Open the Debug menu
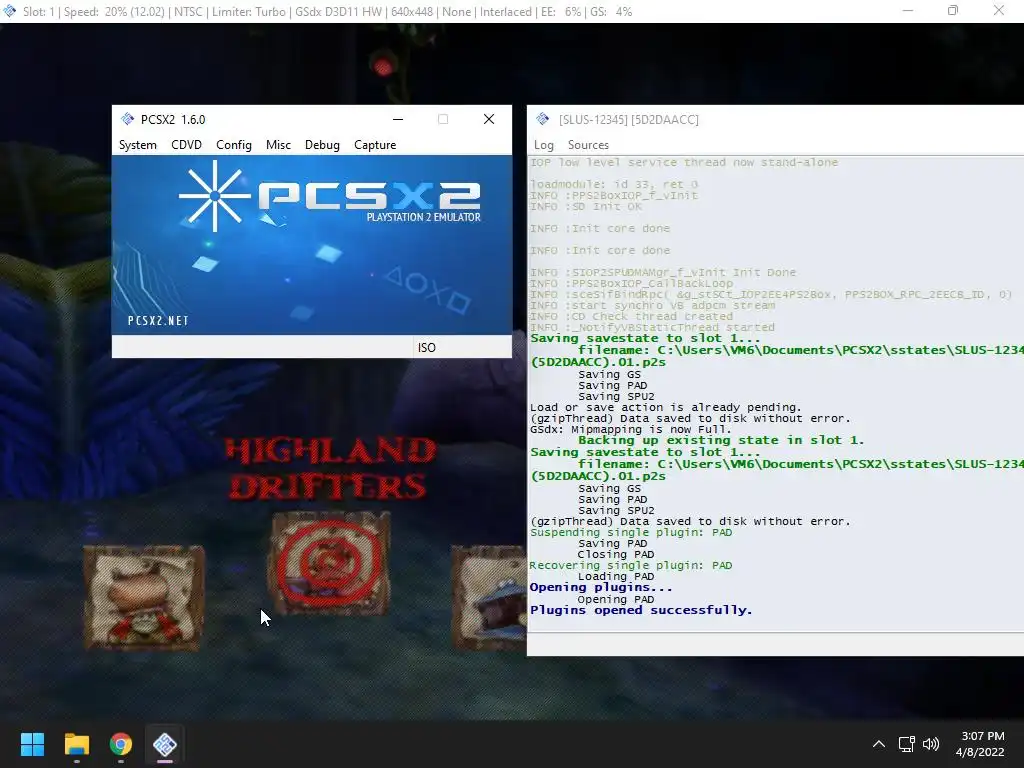The image size is (1024, 768). (x=322, y=145)
